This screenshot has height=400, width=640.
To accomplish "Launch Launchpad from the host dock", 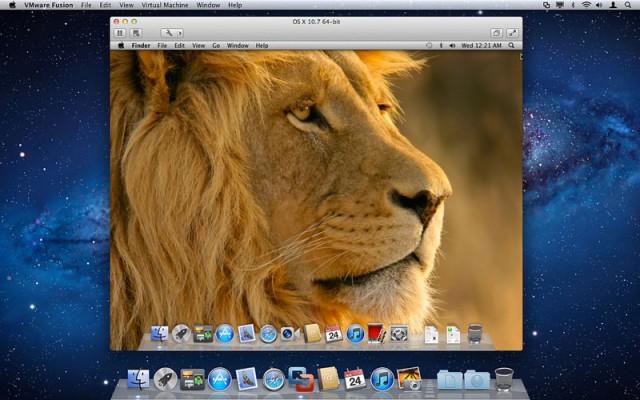I will point(165,379).
